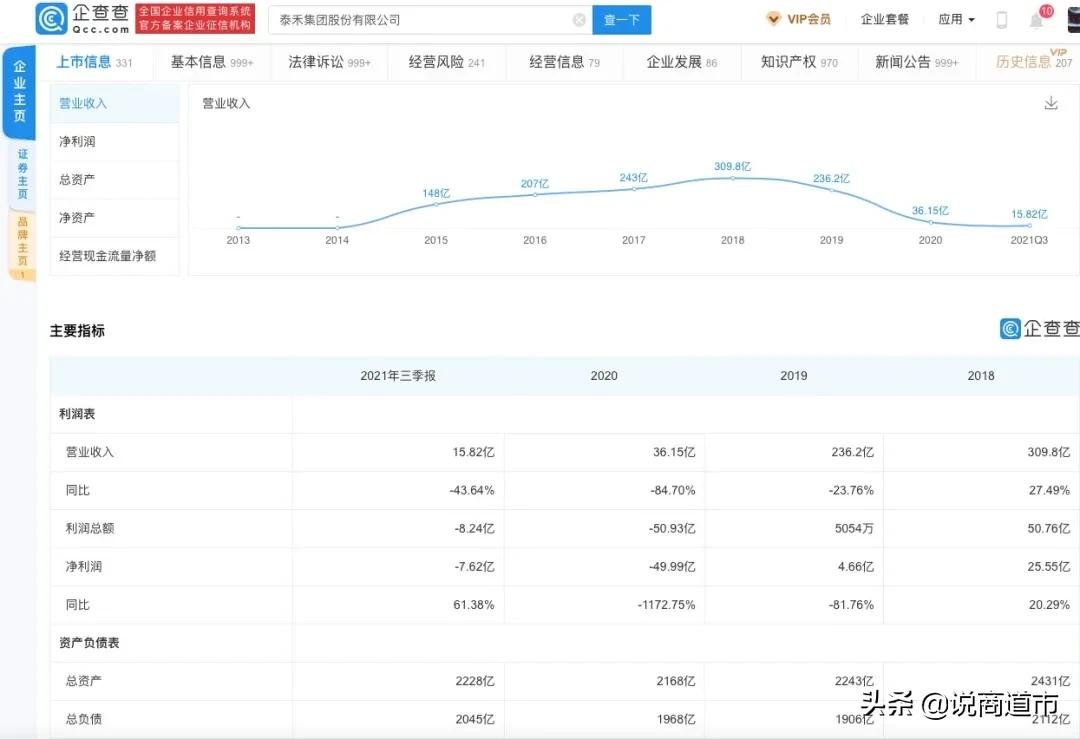Switch to 历史信息 VIP tab
The height and width of the screenshot is (739, 1080).
point(1034,61)
